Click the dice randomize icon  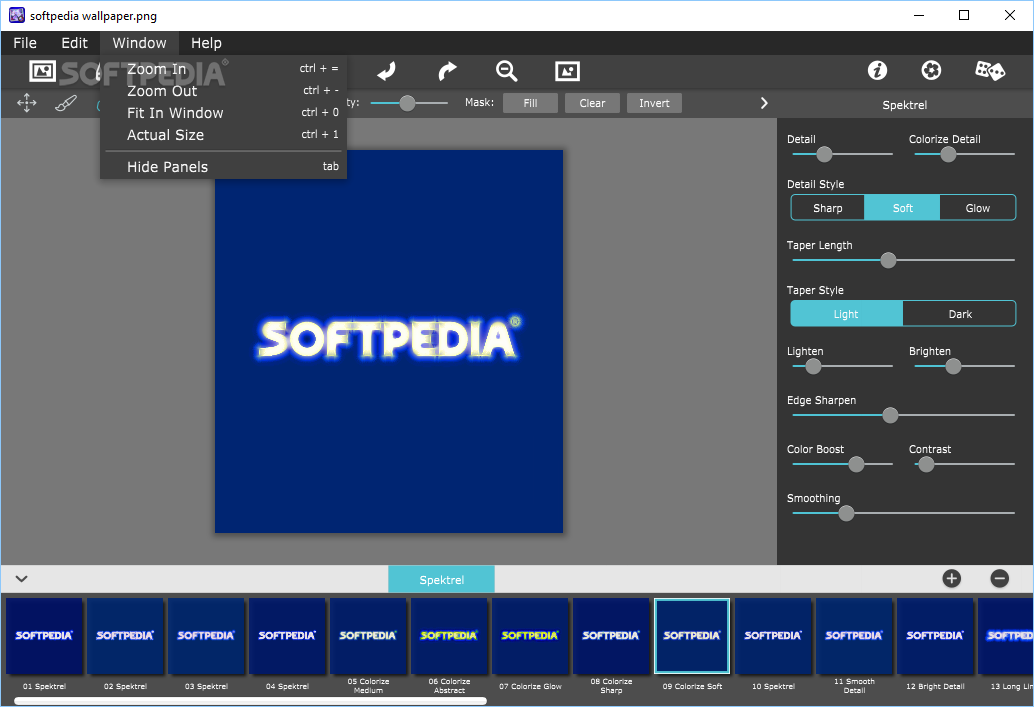pos(990,70)
